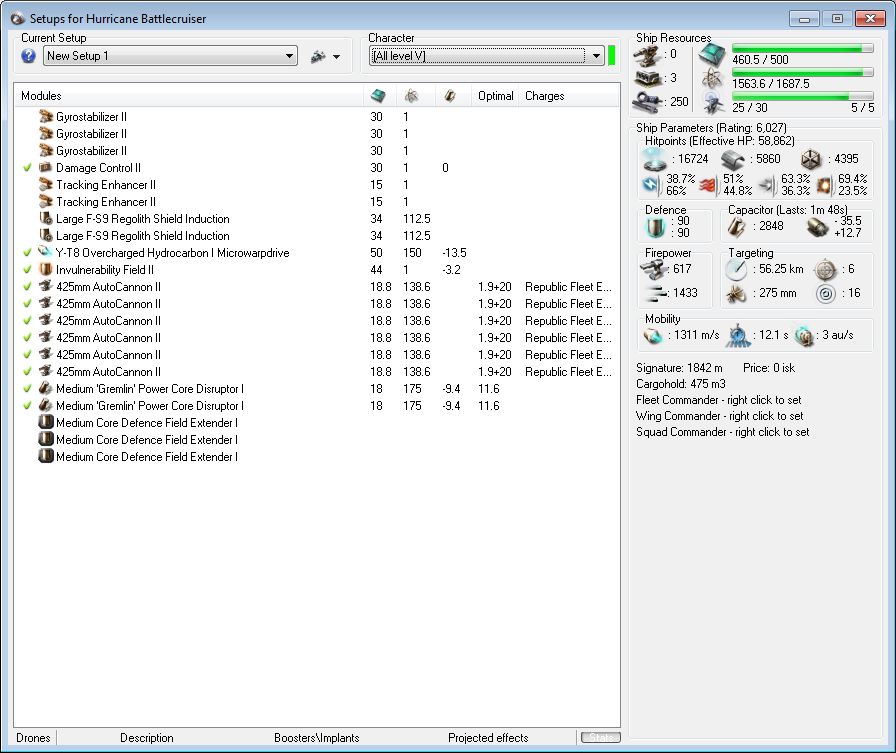Click align time icon beside 12.1 s

point(738,336)
